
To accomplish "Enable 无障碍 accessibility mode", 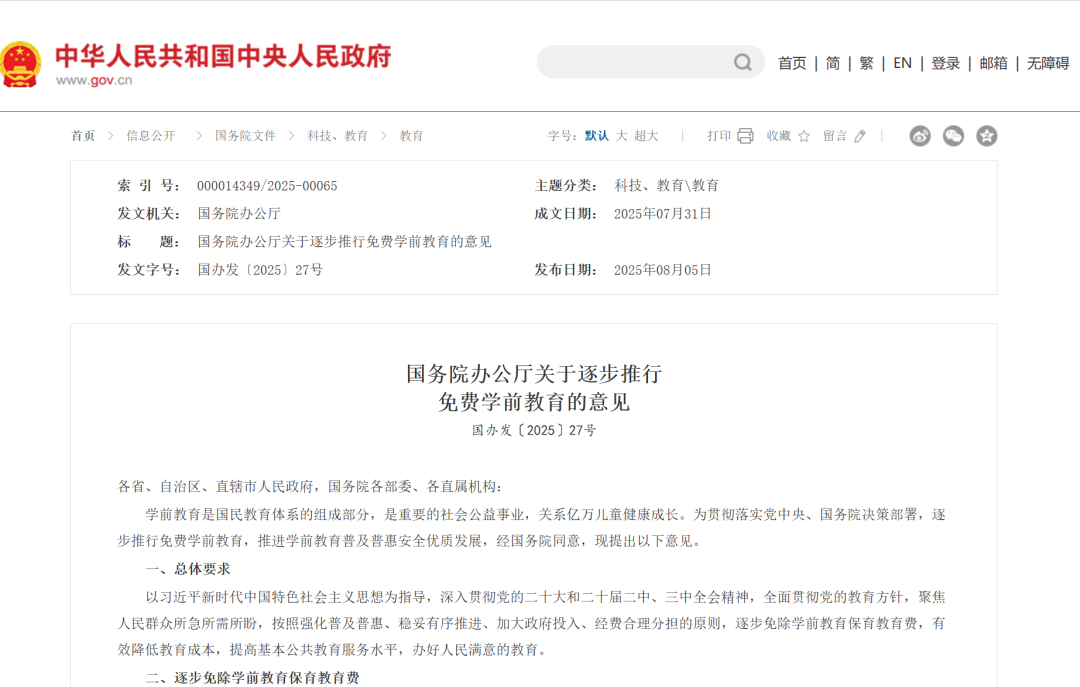I will pos(1048,63).
